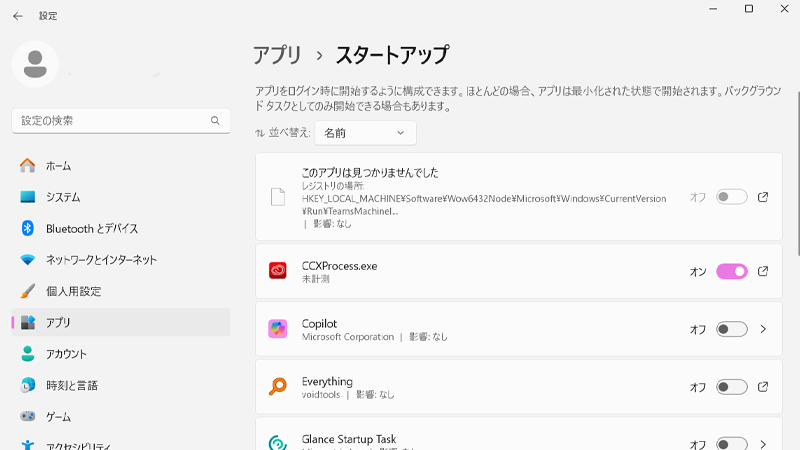Click the ゲーム controller icon
This screenshot has width=800, height=450.
click(x=28, y=416)
